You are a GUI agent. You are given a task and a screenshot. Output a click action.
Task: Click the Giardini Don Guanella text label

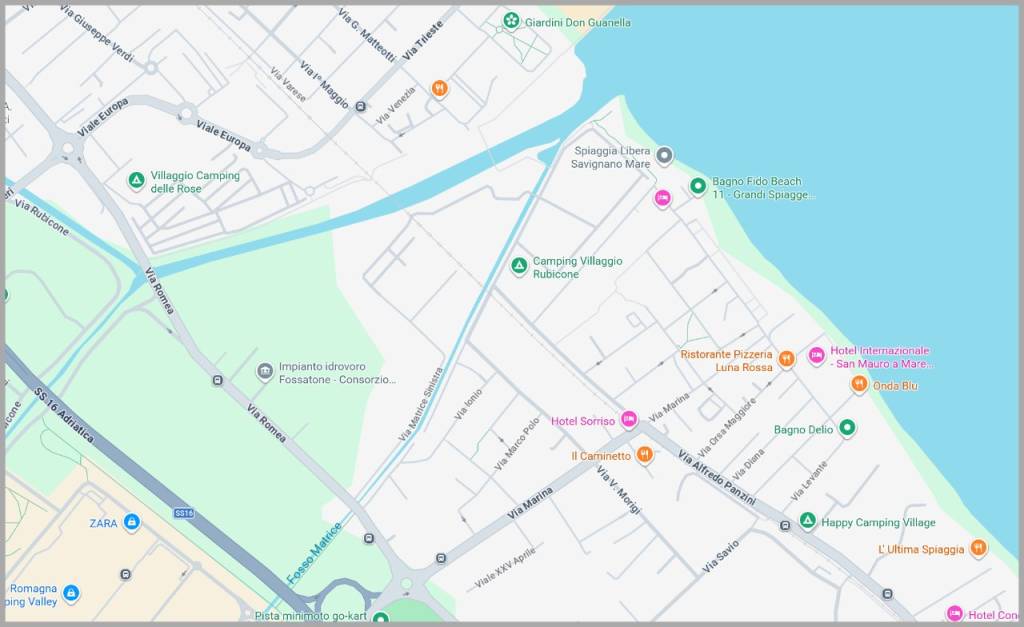point(578,22)
